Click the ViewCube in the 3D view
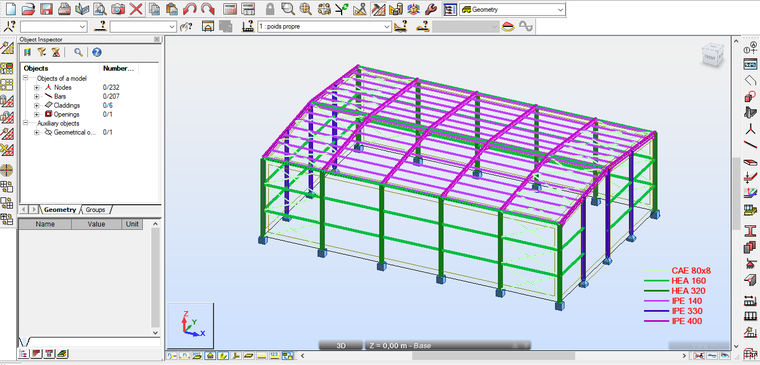The height and width of the screenshot is (365, 760). click(712, 55)
